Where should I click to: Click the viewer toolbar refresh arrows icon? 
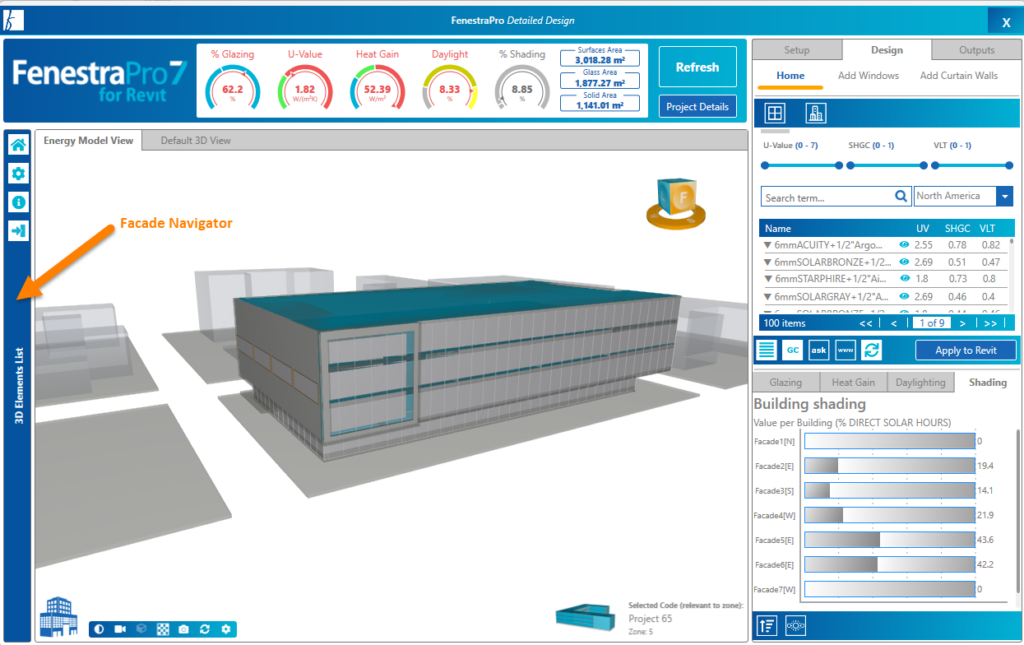click(x=204, y=629)
